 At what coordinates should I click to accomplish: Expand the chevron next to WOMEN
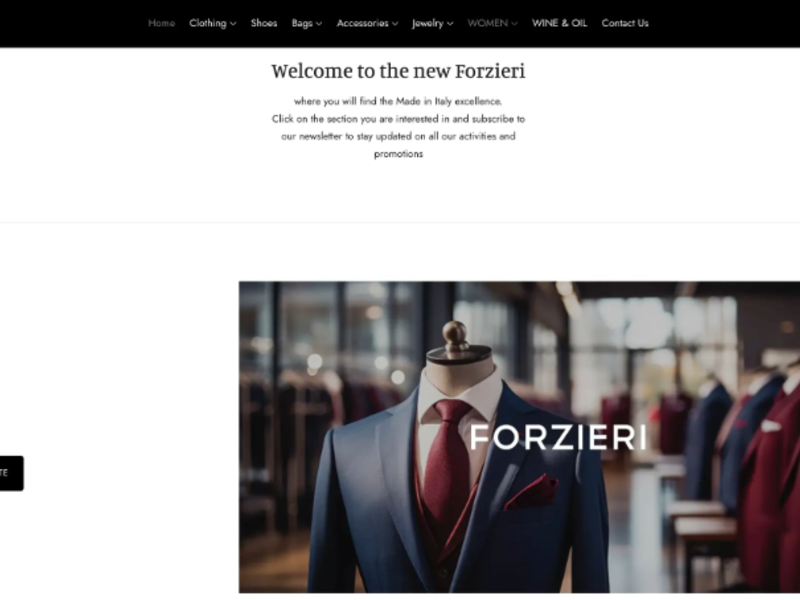point(514,24)
